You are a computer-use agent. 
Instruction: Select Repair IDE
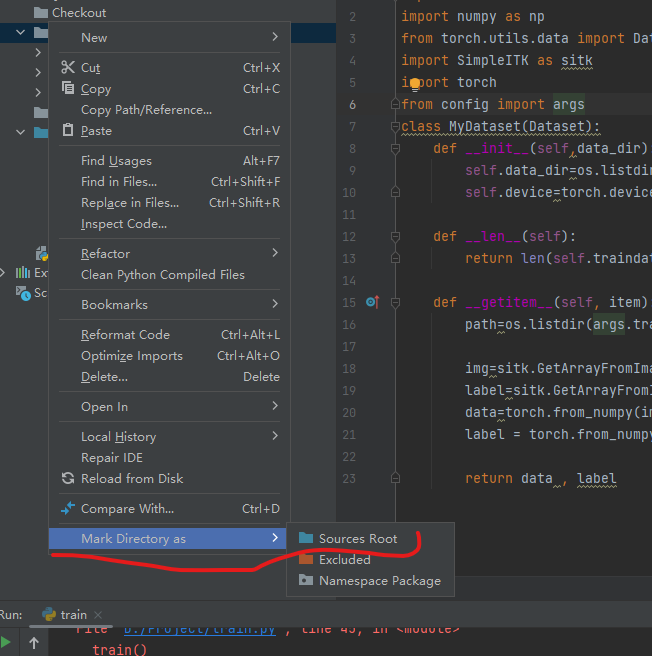coord(169,458)
